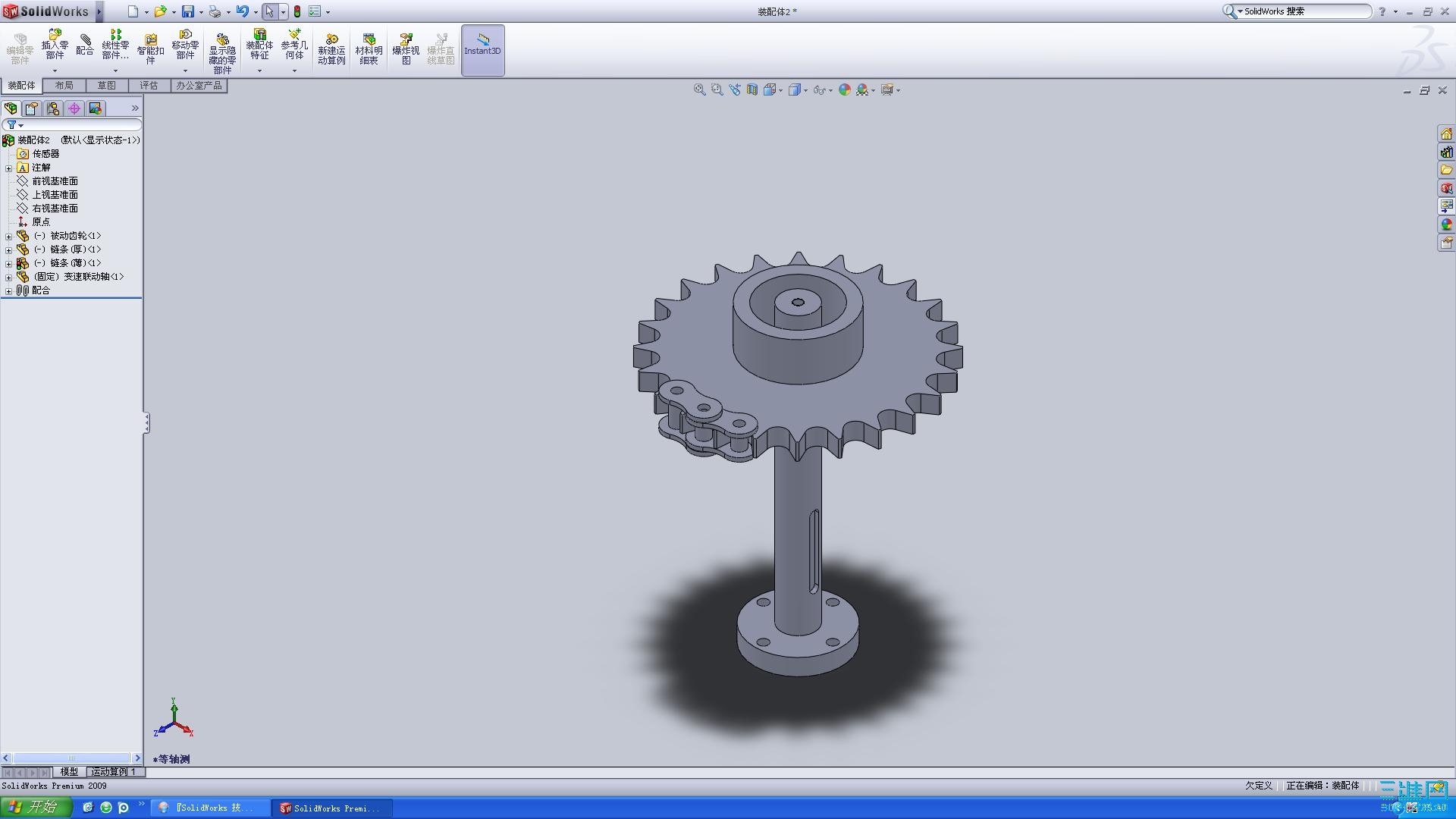Toggle the Instant3D button

coord(482,49)
